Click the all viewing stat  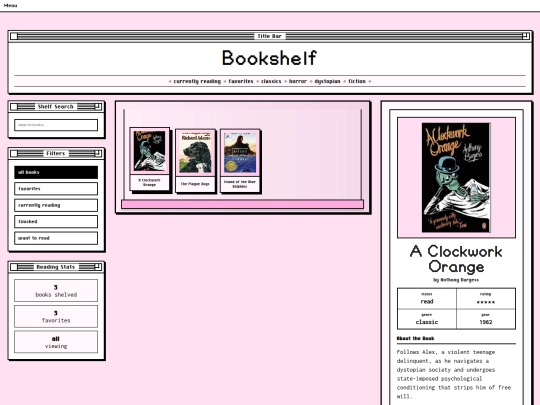click(56, 342)
